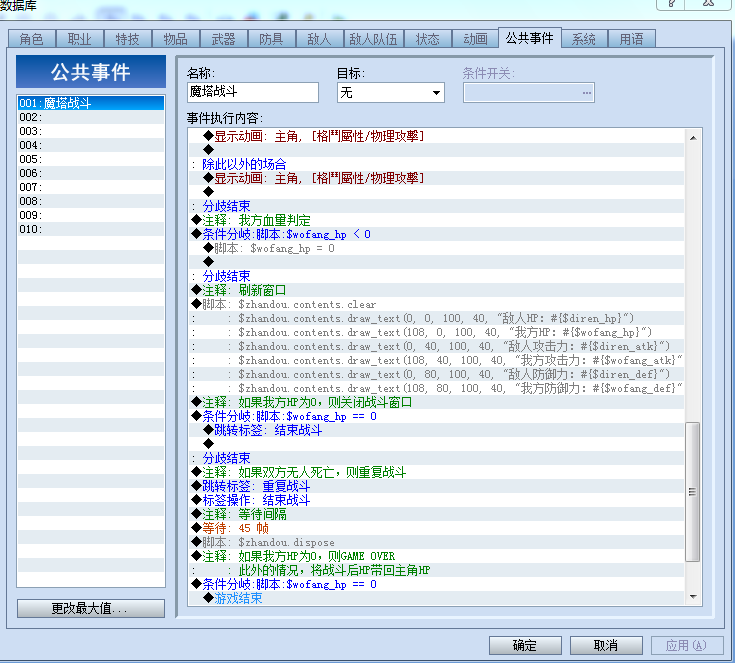The height and width of the screenshot is (663, 735).
Task: Select line 条件分歧:脚本:$wofang_hp < 0
Action: (436, 234)
